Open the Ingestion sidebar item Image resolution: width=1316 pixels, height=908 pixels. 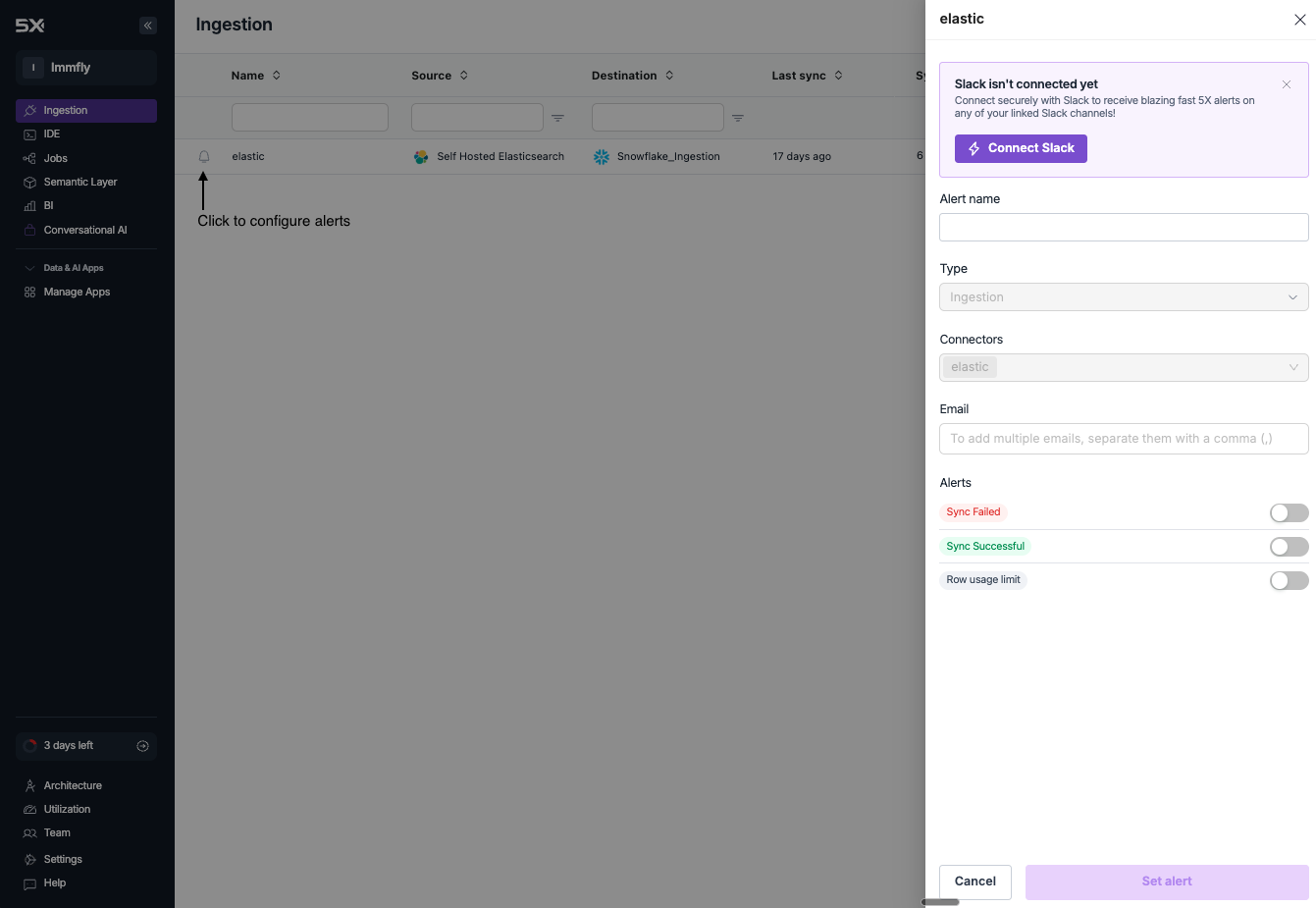[x=86, y=111]
